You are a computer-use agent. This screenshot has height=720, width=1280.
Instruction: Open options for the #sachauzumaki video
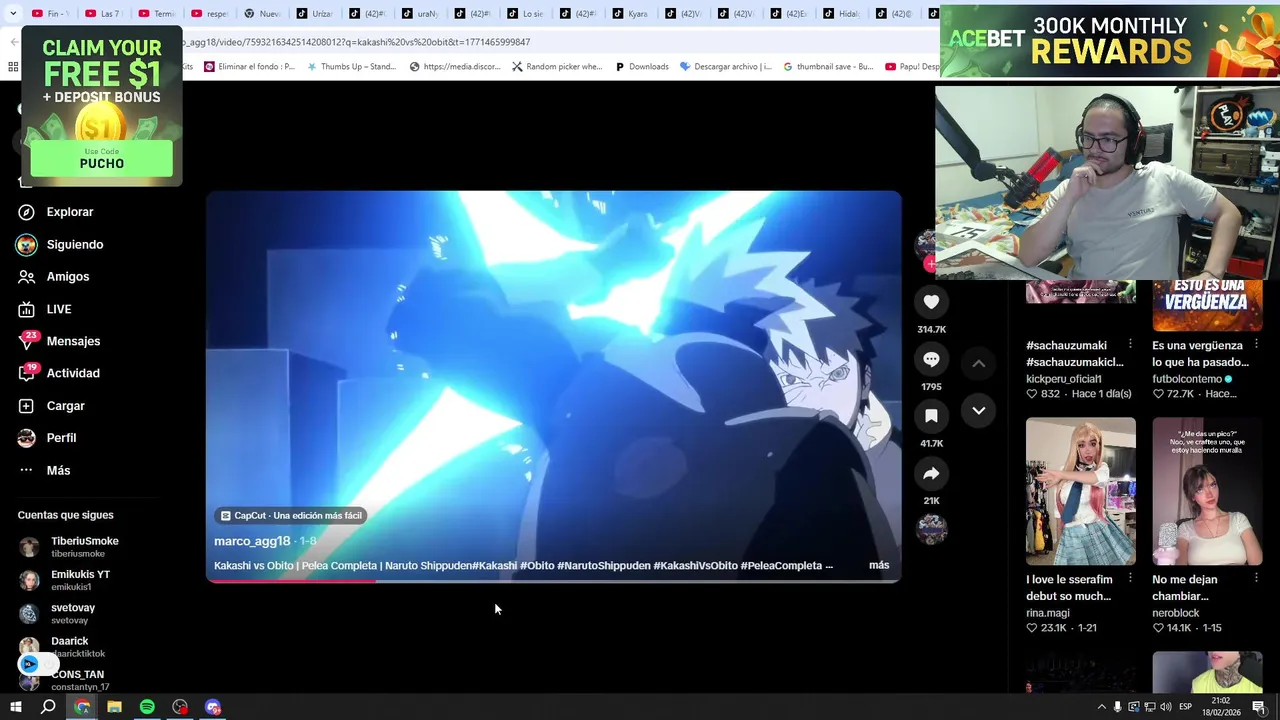1130,344
